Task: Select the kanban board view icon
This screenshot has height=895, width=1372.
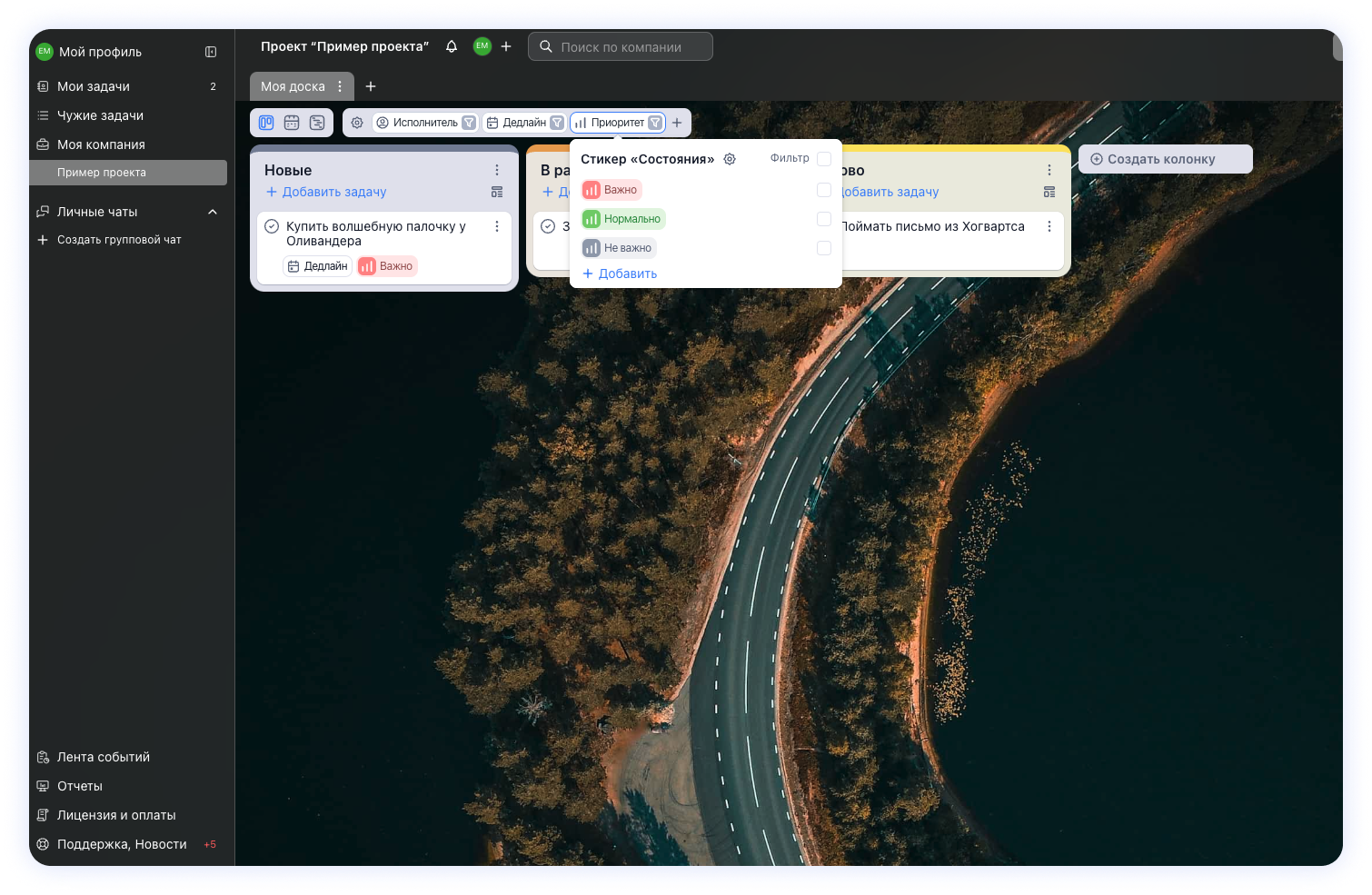Action: [x=266, y=123]
